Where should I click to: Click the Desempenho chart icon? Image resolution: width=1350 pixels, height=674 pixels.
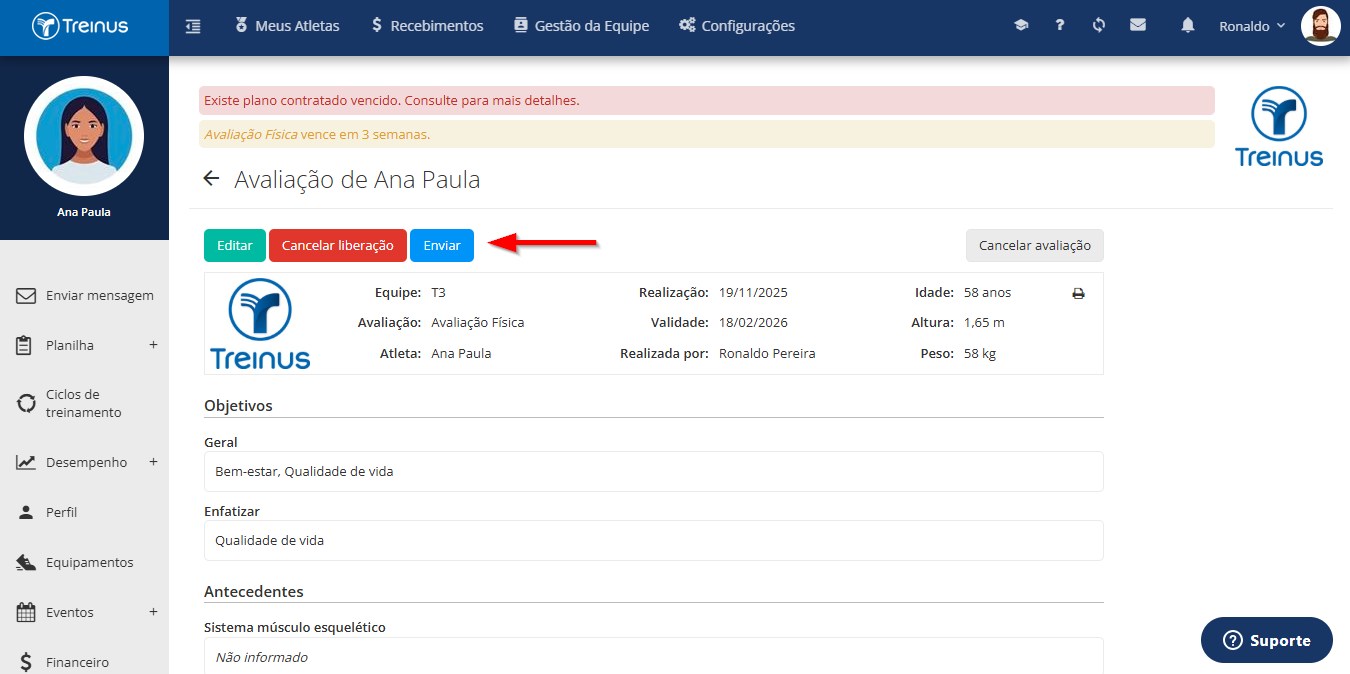click(26, 462)
